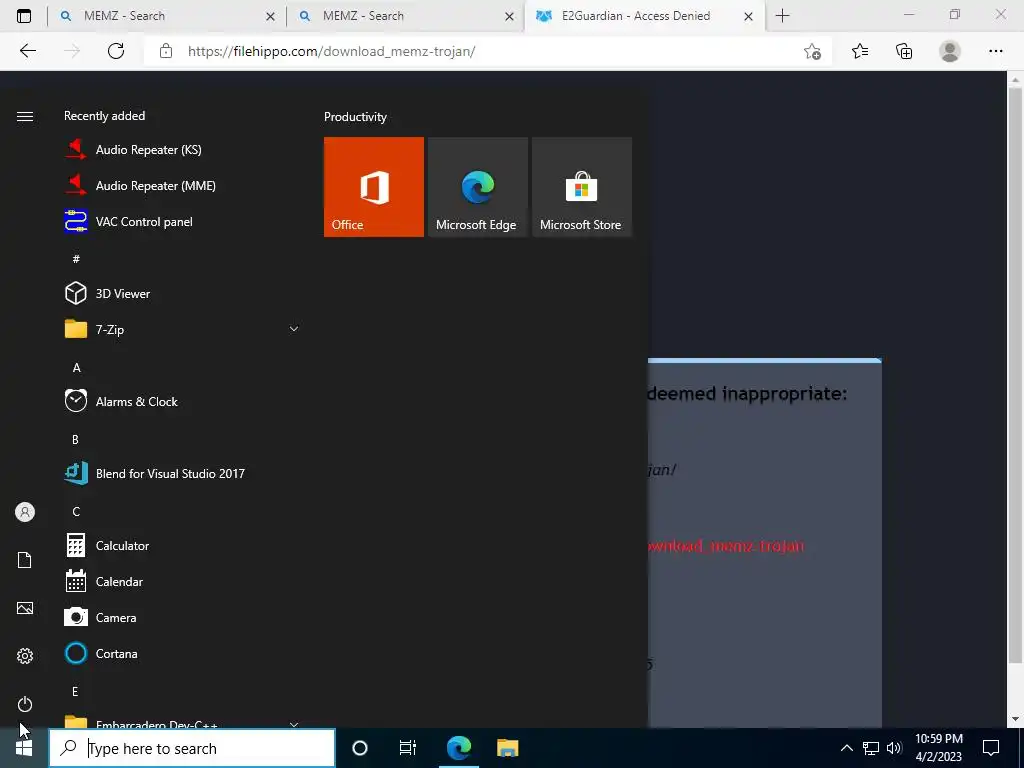
Task: Click Cortana circle on taskbar
Action: tap(360, 748)
